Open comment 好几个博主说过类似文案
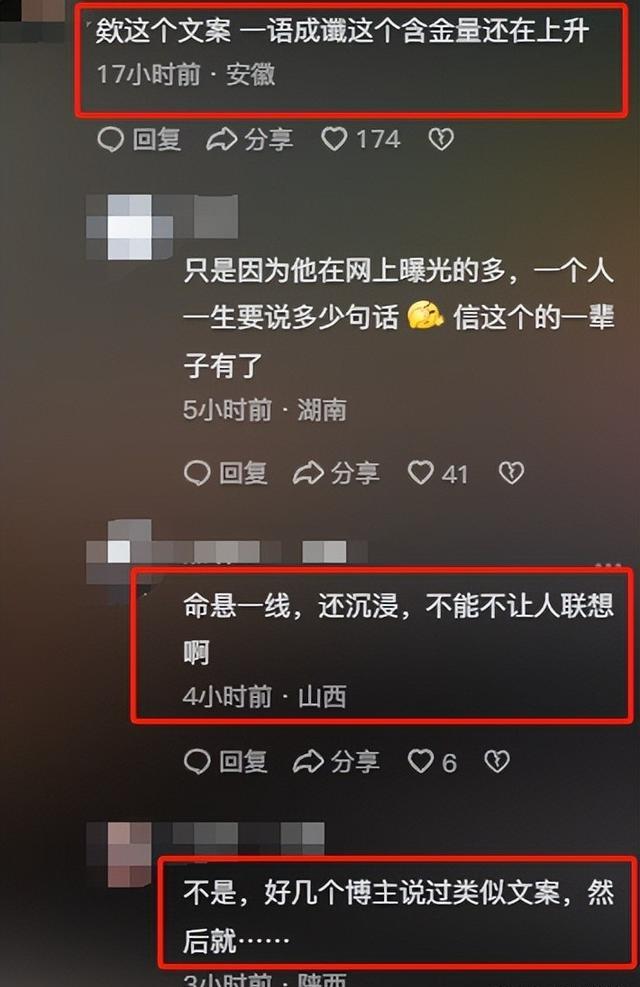The image size is (640, 987). tap(399, 916)
